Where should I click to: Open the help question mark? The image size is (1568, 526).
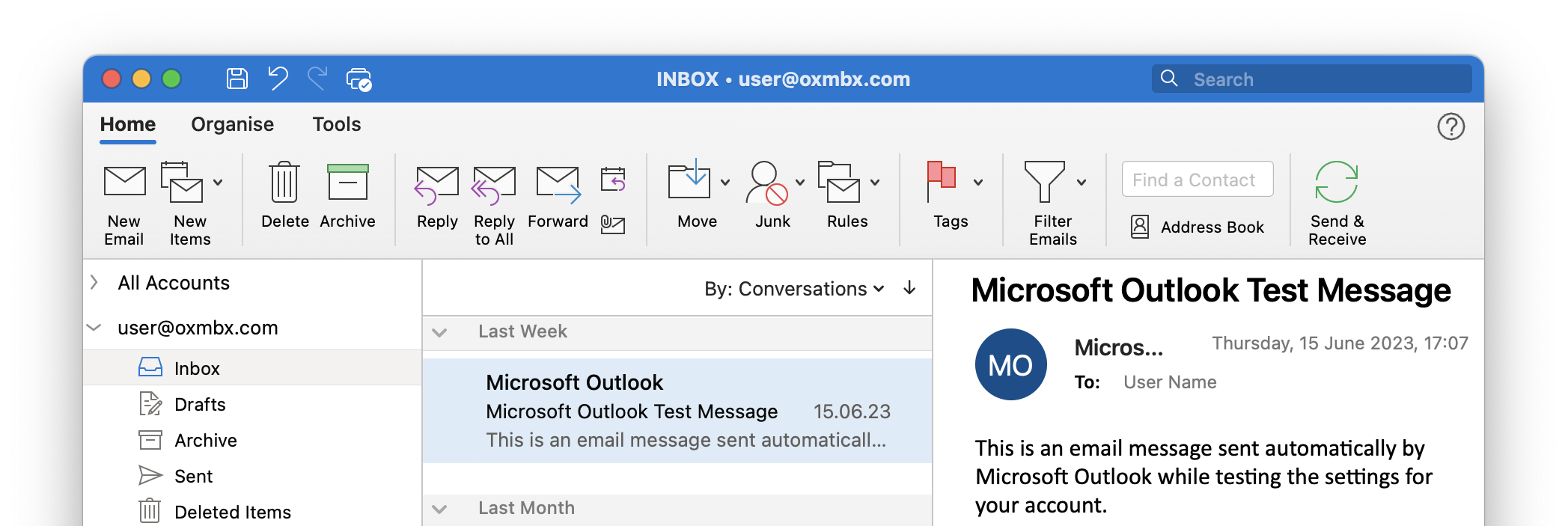tap(1450, 126)
